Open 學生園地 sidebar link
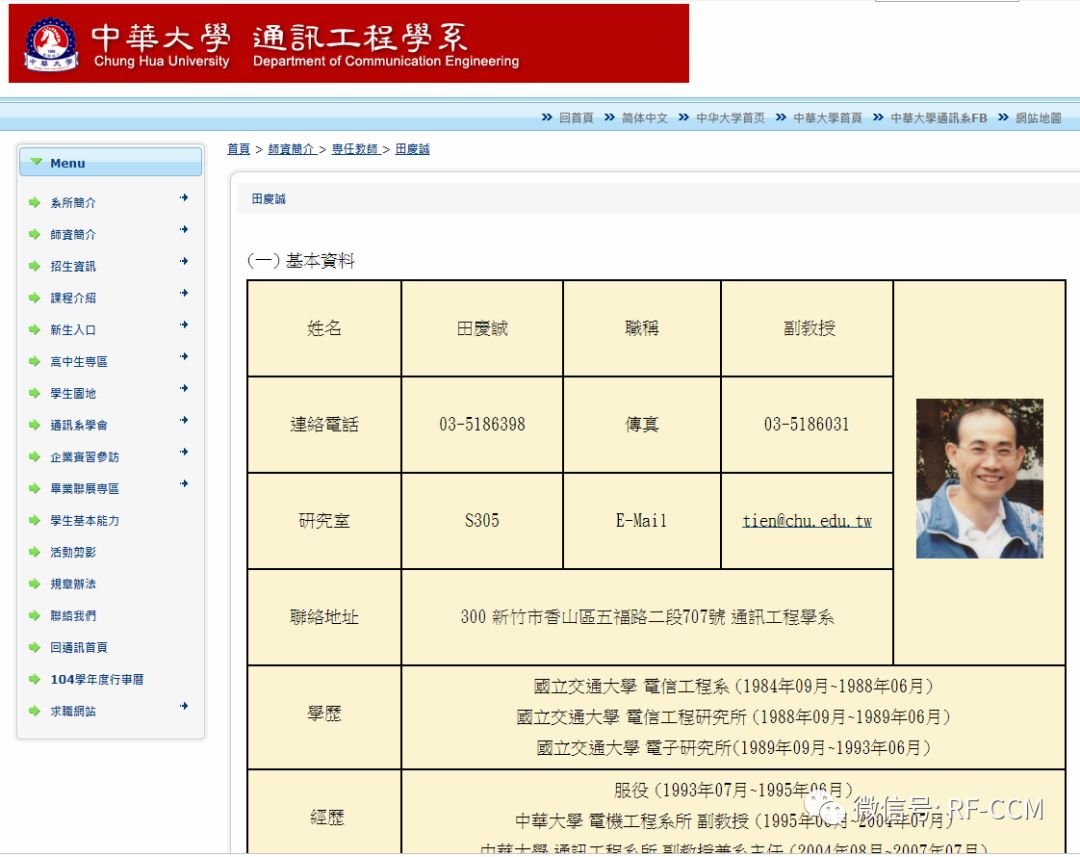1080x857 pixels. [x=73, y=393]
